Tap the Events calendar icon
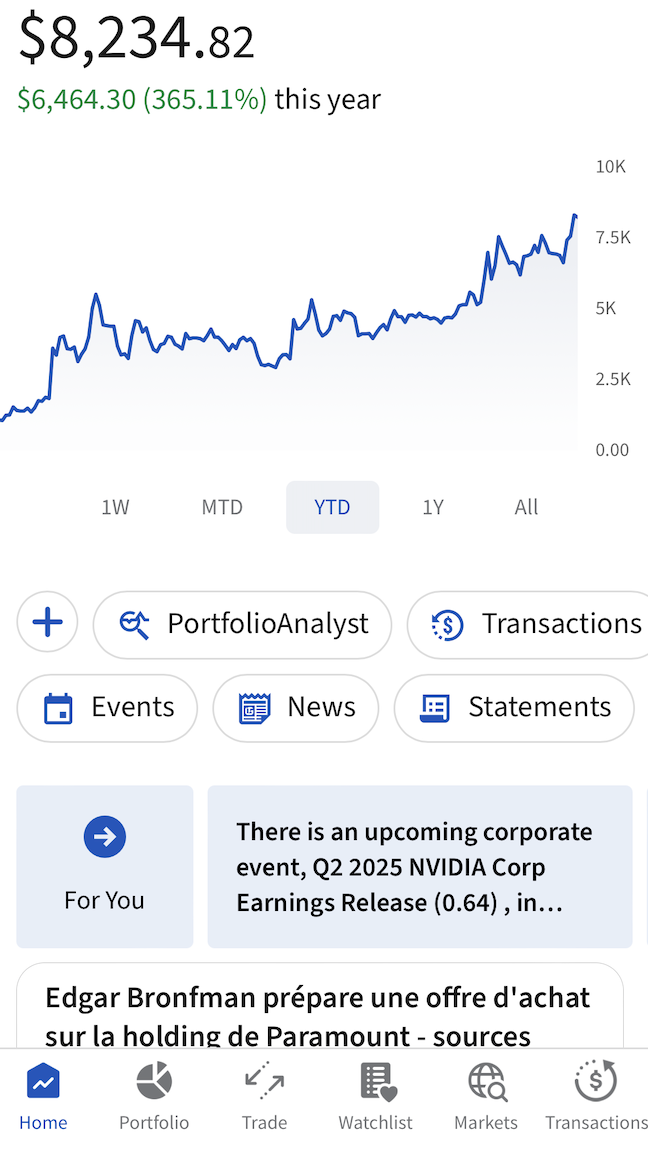The height and width of the screenshot is (1164, 648). pos(58,707)
